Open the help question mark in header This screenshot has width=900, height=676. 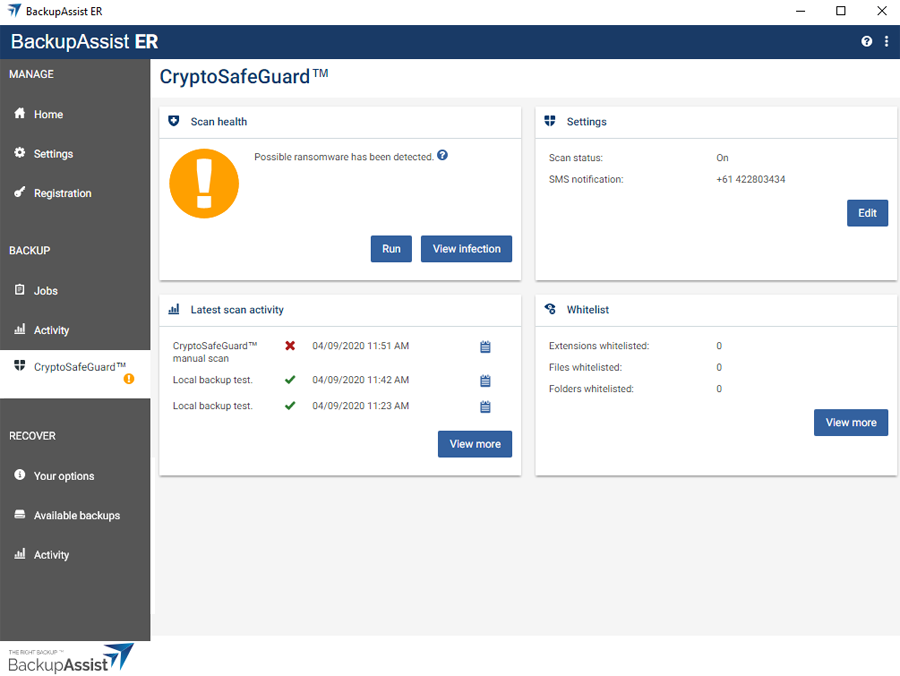pos(867,41)
